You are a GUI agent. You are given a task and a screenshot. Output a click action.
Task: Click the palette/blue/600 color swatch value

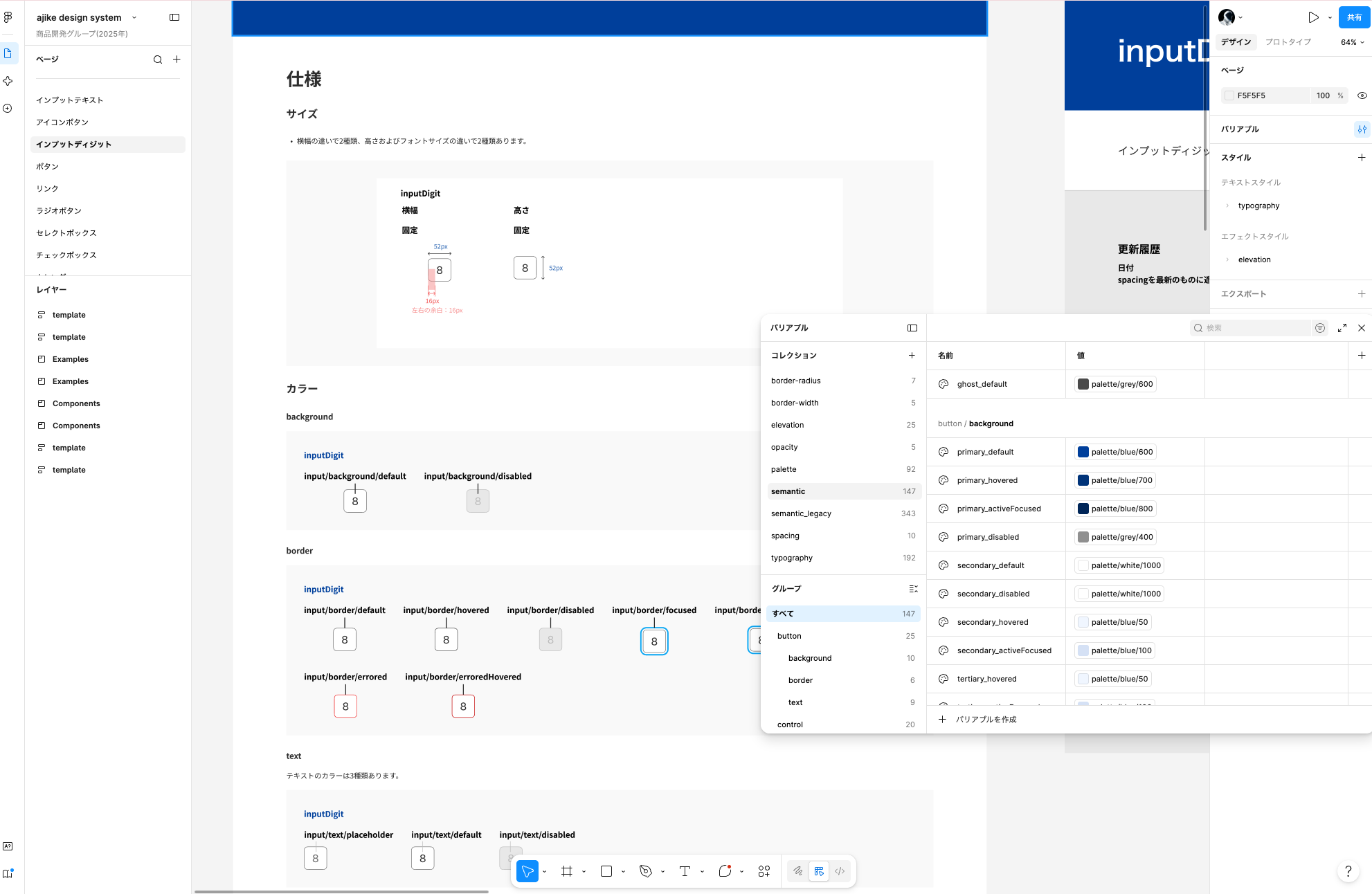pos(1115,452)
